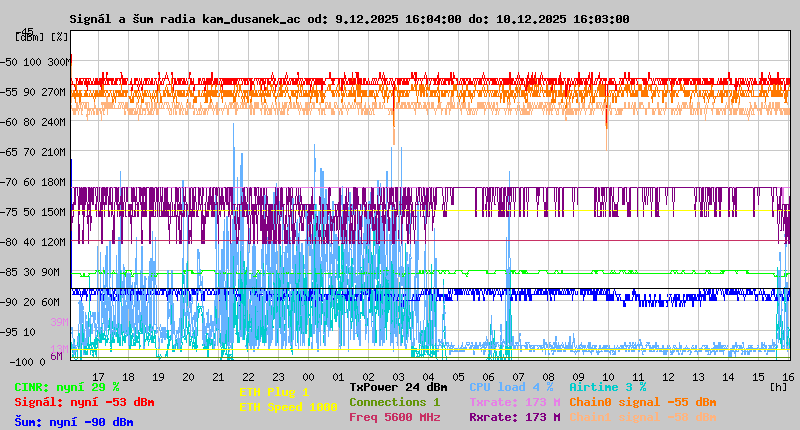This screenshot has height=430, width=800.
Task: Click the '-65 70 210M' y-axis label
Action: (33, 153)
